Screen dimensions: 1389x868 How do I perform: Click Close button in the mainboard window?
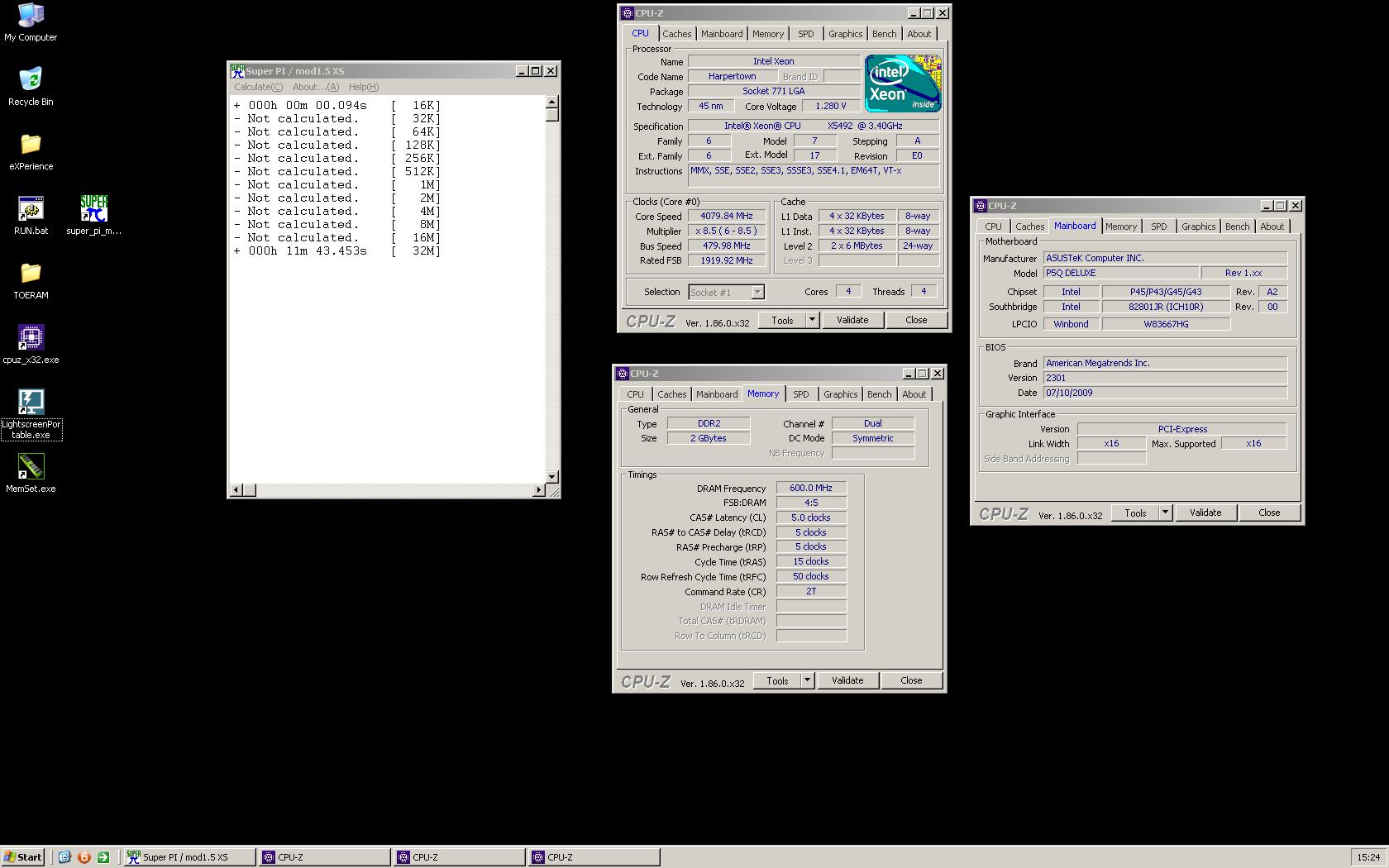click(x=1269, y=513)
